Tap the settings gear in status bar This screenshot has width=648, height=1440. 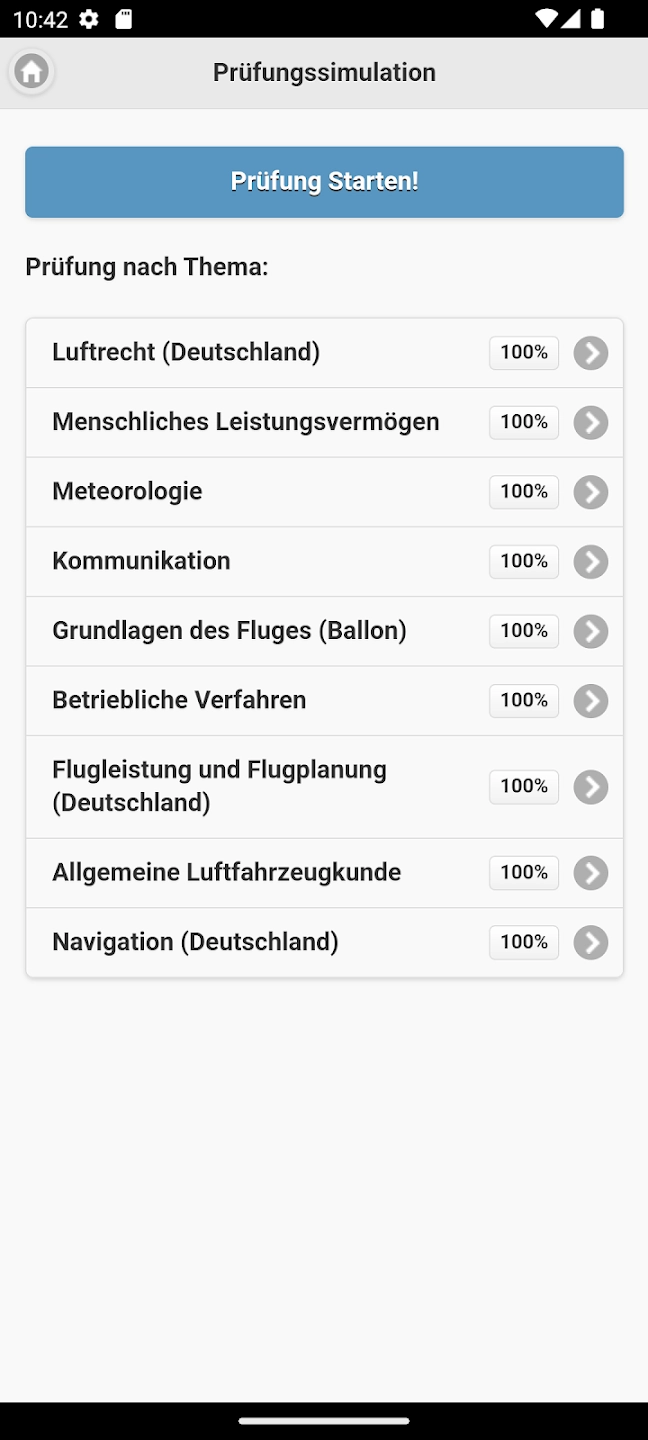[x=89, y=19]
